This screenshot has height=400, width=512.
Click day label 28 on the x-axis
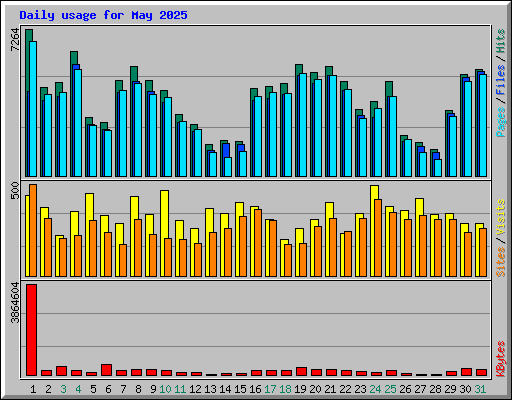tap(435, 389)
